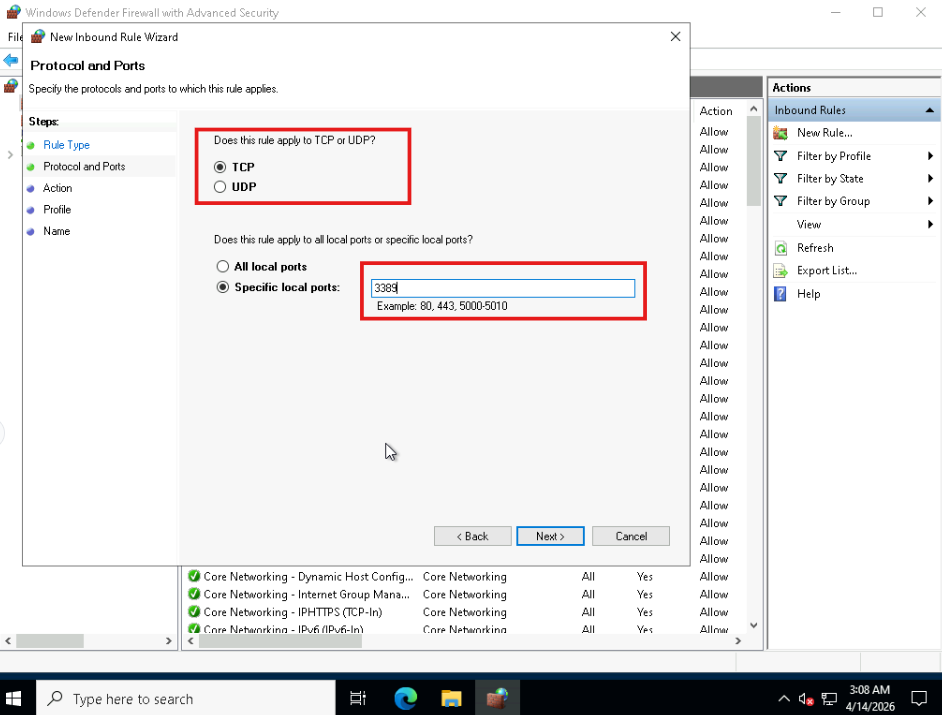Select the Profile step in Steps list
Viewport: 942px width, 715px height.
(x=57, y=210)
